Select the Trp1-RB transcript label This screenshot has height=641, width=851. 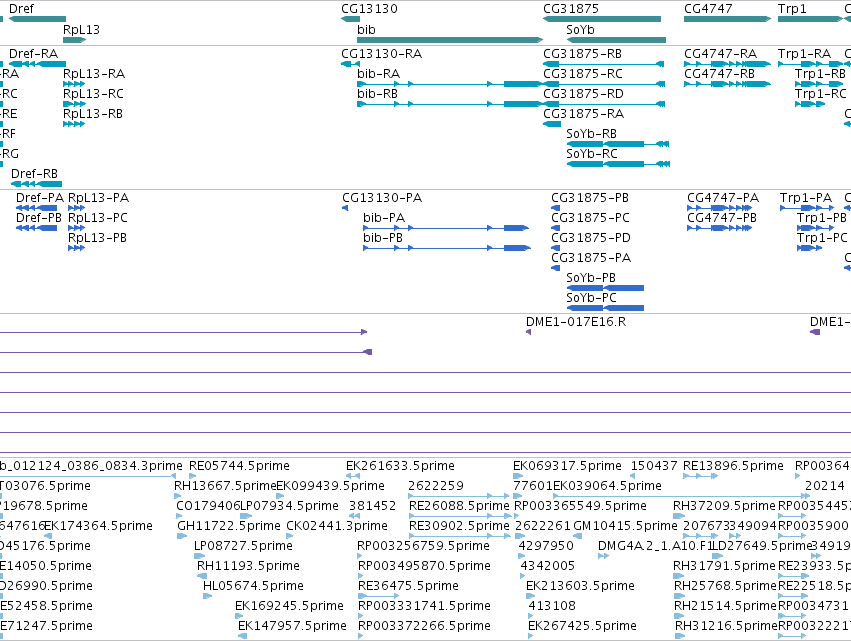pyautogui.click(x=820, y=73)
